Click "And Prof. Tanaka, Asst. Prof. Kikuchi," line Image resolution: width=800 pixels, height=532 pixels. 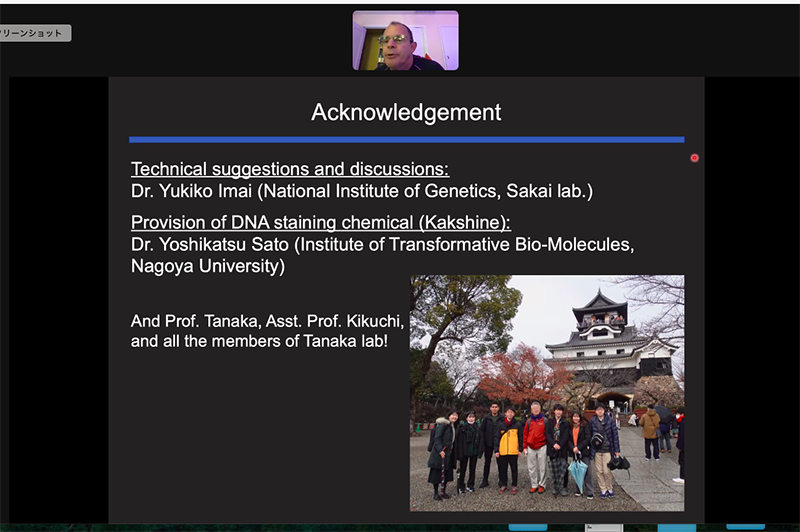tap(267, 321)
